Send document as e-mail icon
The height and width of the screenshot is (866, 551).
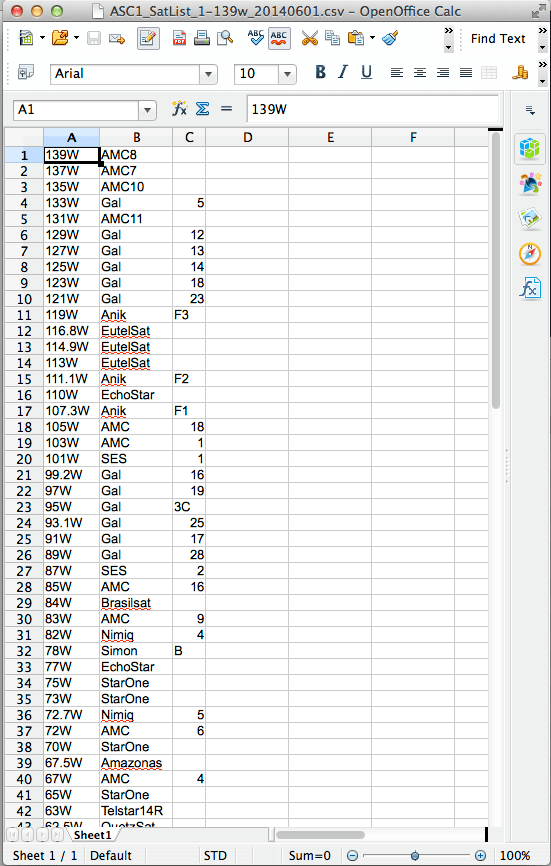coord(117,39)
